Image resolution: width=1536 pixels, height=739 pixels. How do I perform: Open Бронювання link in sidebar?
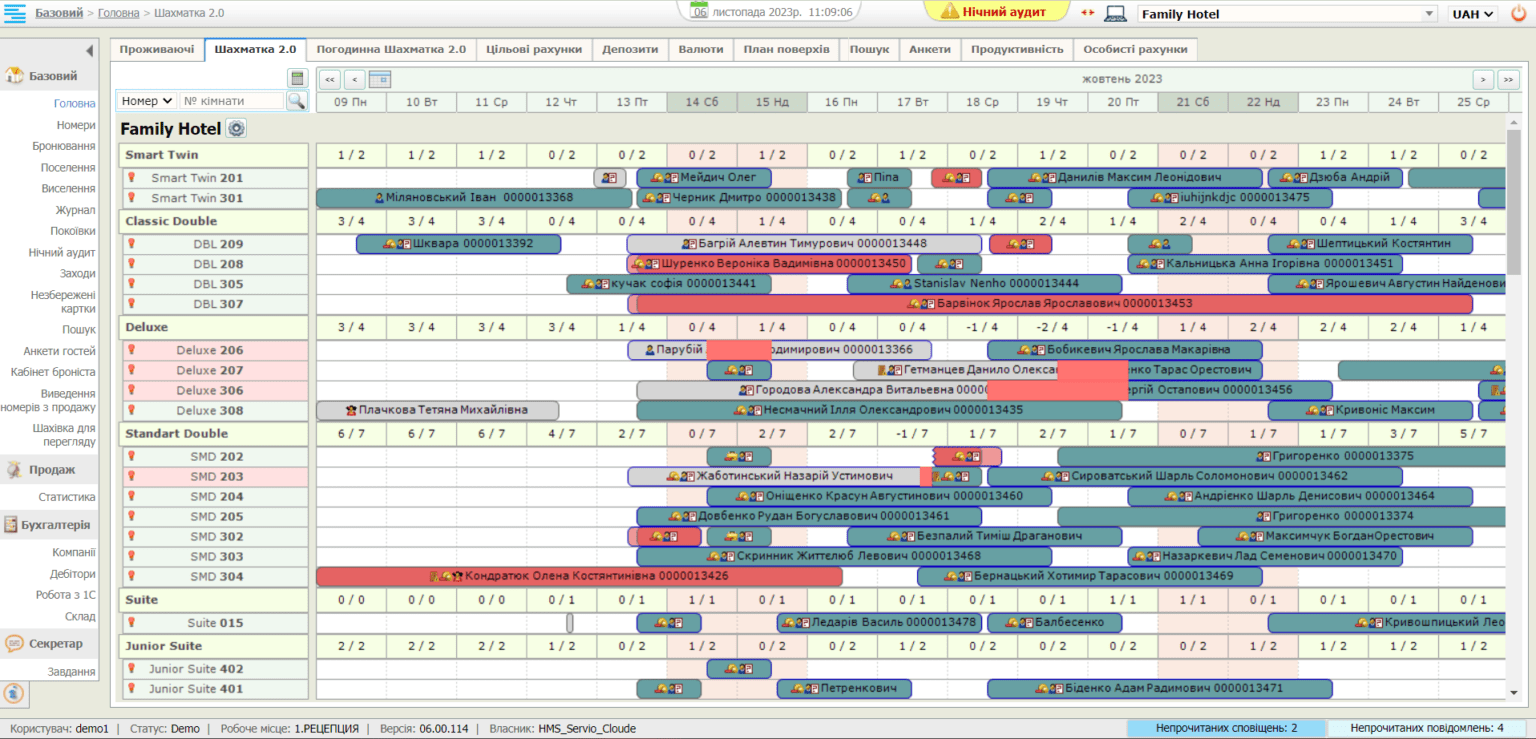(64, 146)
